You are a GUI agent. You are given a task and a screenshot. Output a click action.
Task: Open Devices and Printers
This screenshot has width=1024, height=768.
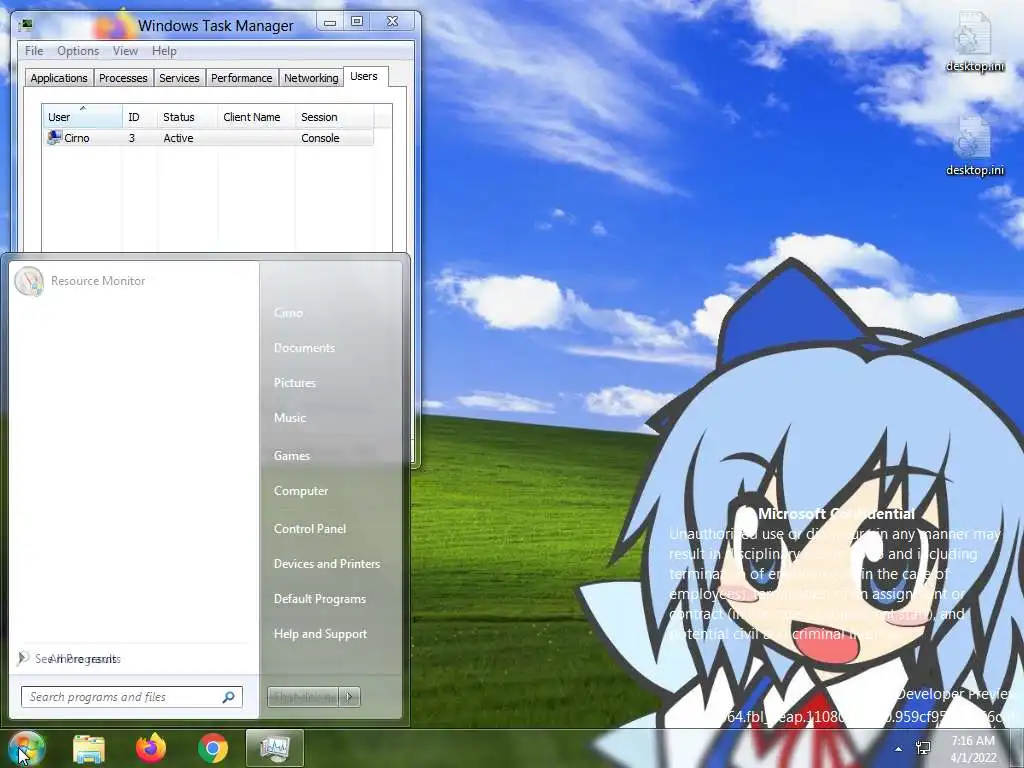[327, 564]
